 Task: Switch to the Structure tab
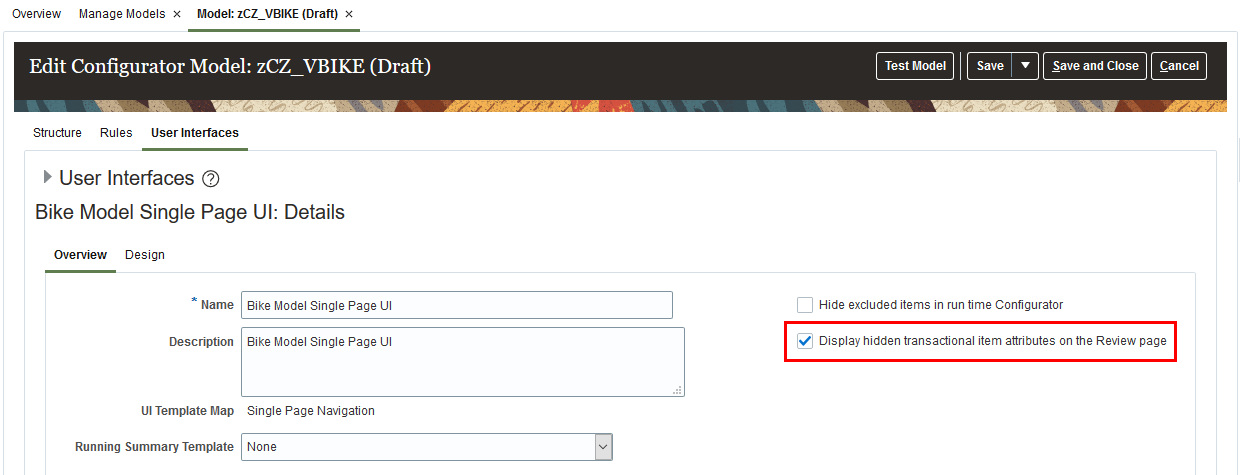coord(57,133)
